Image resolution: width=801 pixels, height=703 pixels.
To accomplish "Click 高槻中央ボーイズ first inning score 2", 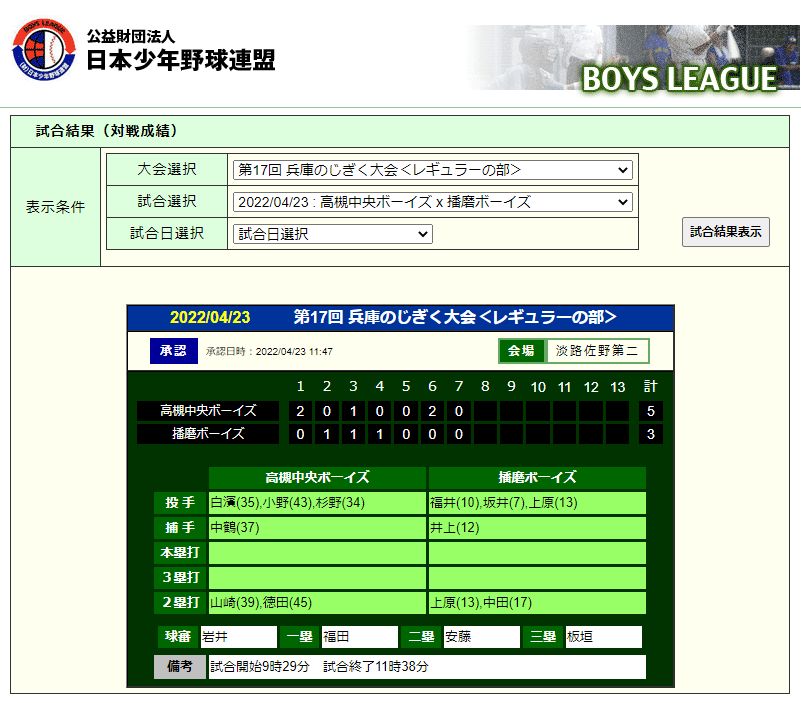I will pyautogui.click(x=300, y=411).
